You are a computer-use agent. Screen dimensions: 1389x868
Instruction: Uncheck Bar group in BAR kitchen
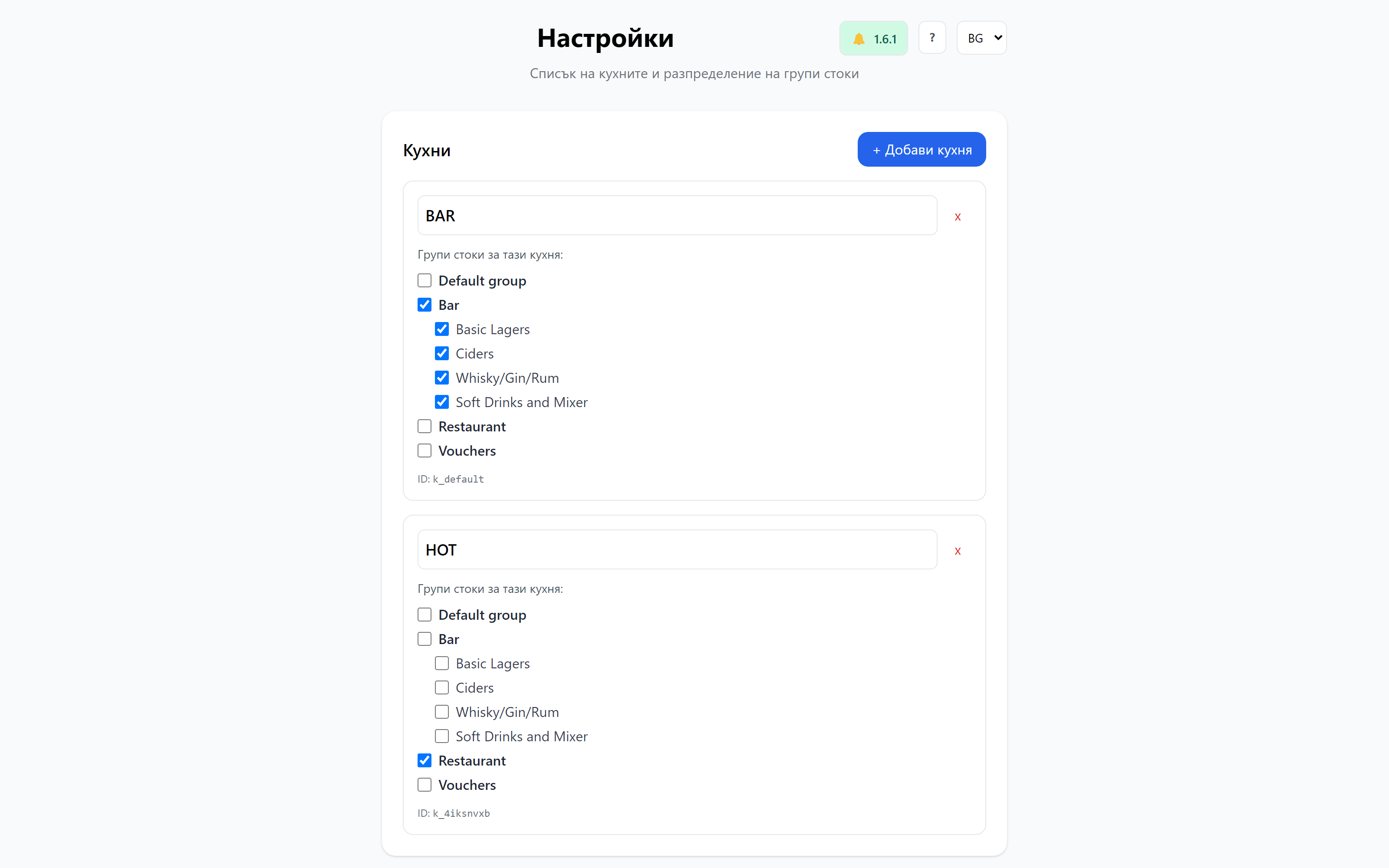424,304
